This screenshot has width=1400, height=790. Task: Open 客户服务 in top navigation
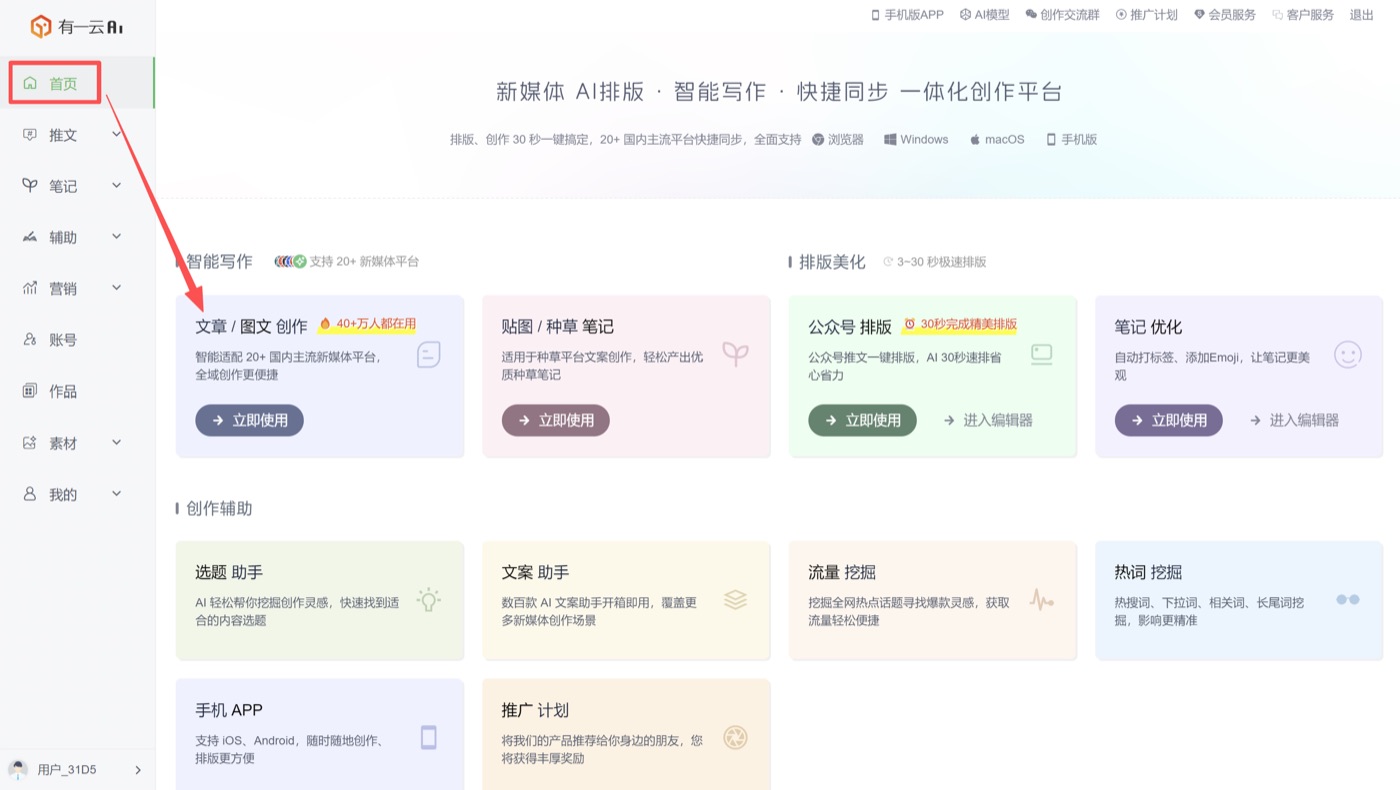(x=1303, y=15)
